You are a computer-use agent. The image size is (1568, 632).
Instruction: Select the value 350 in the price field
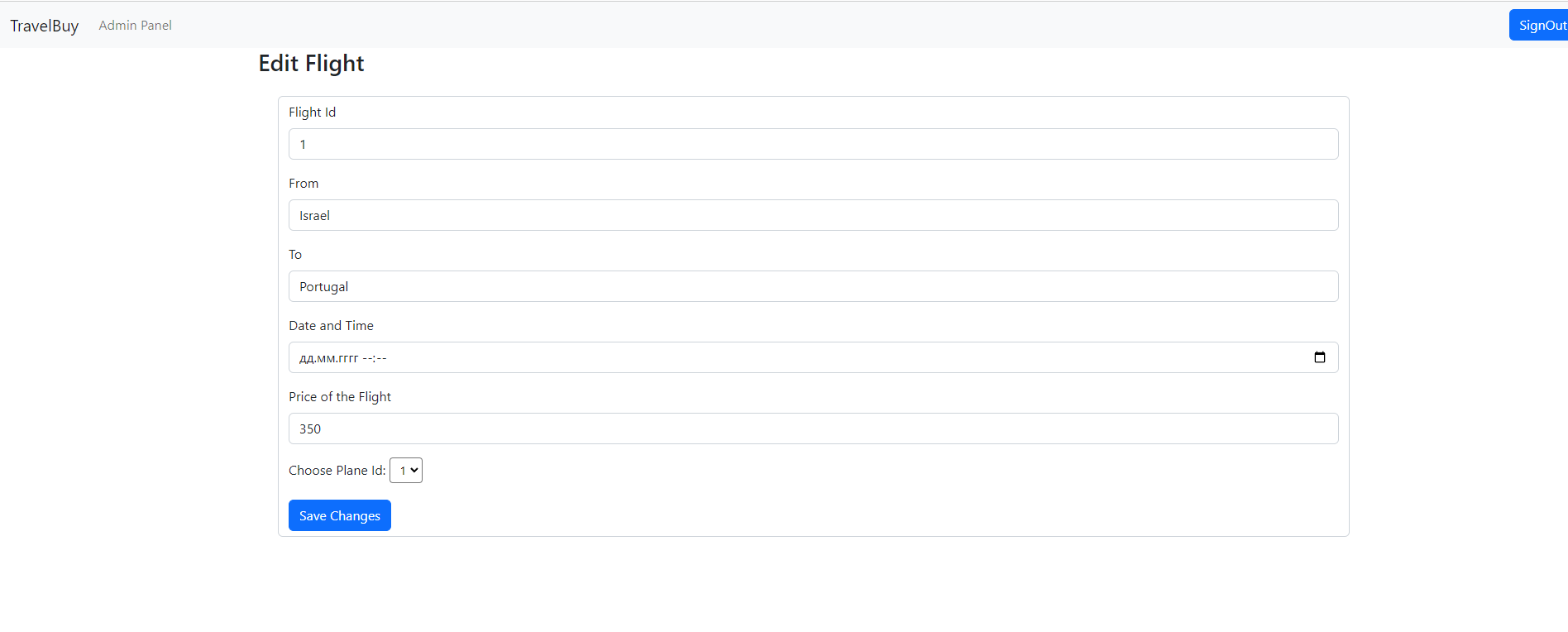[310, 428]
